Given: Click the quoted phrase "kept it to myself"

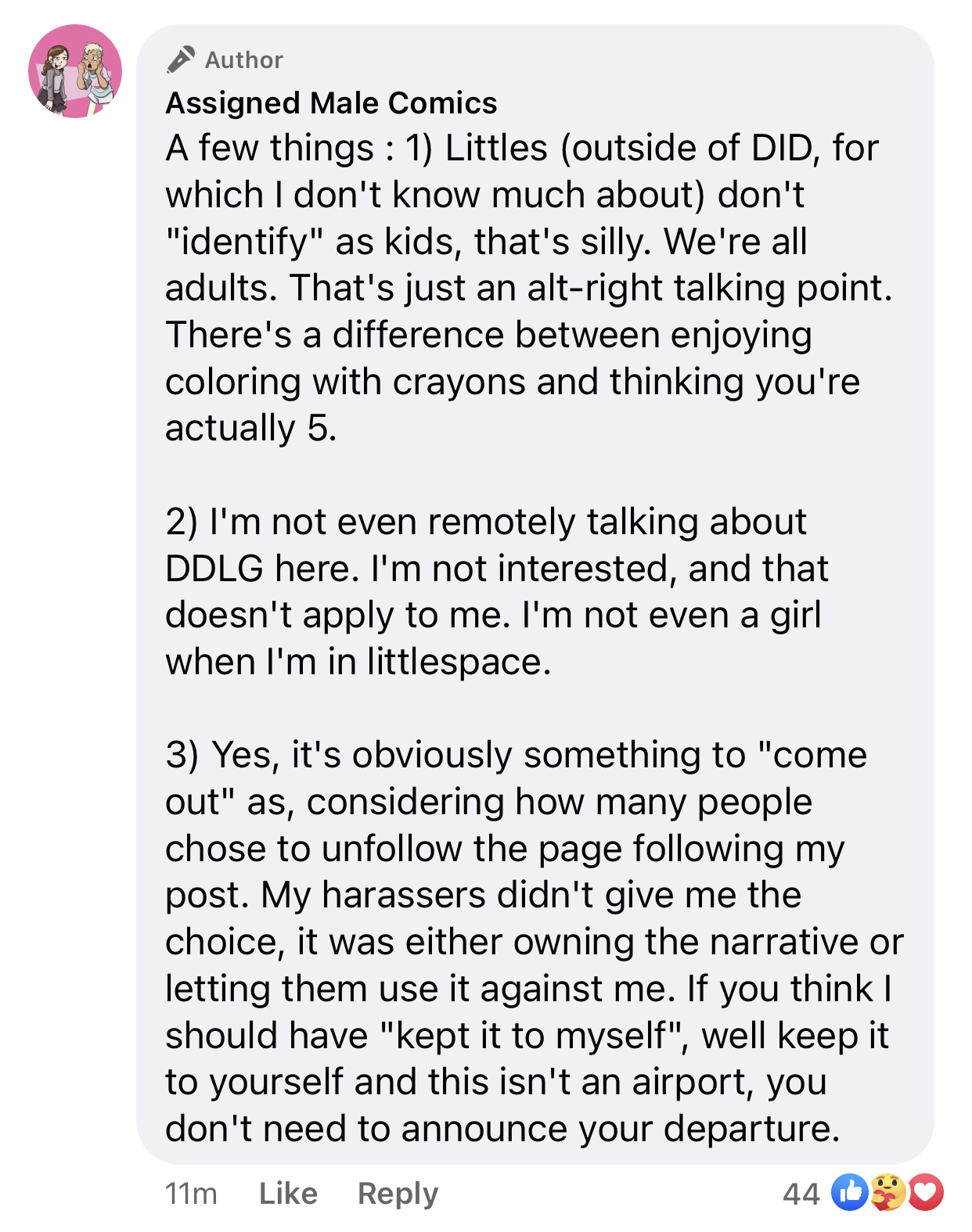Looking at the screenshot, I should coord(530,1036).
